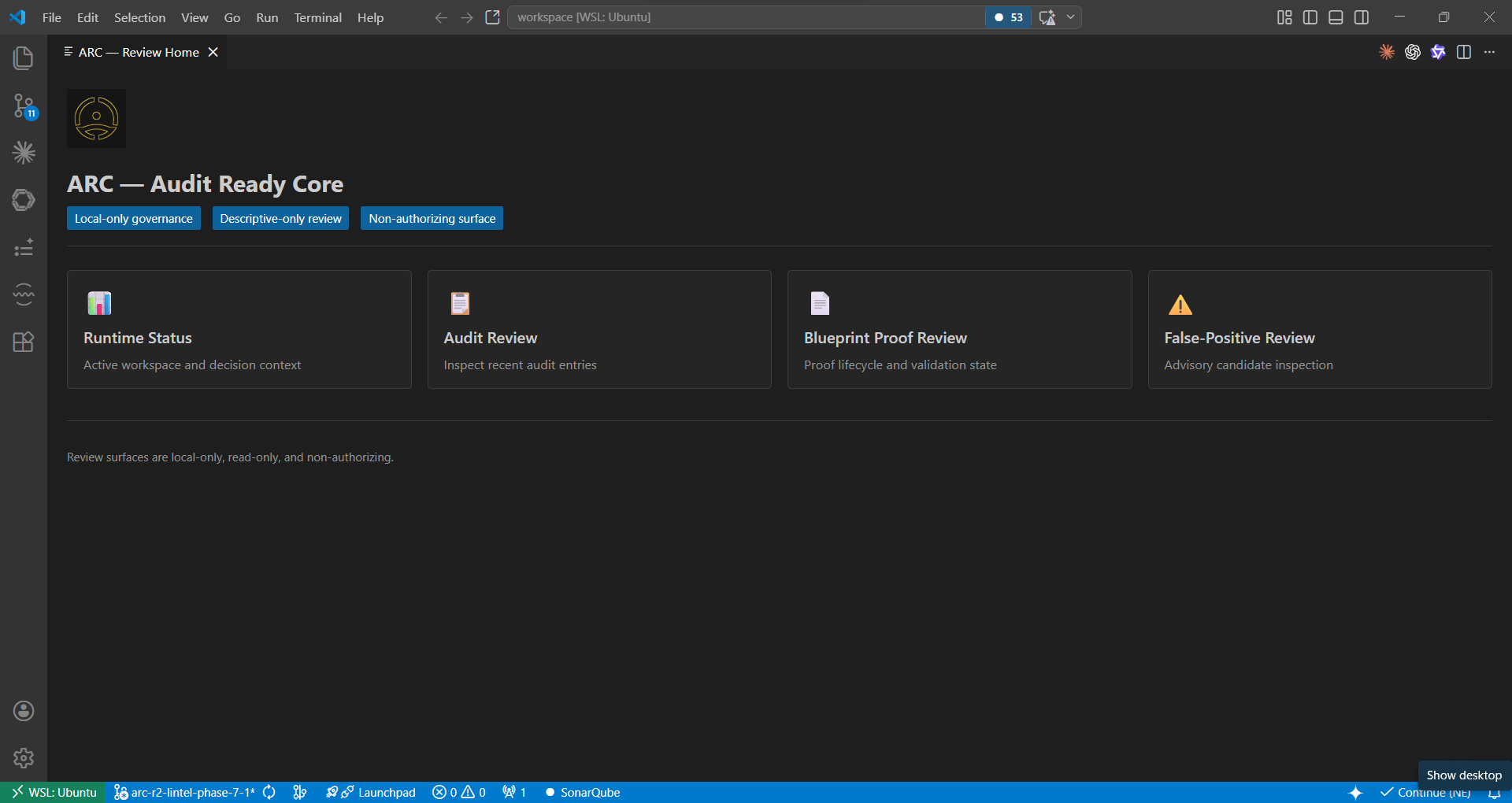1512x803 pixels.
Task: Toggle the primary side bar
Action: (1310, 17)
